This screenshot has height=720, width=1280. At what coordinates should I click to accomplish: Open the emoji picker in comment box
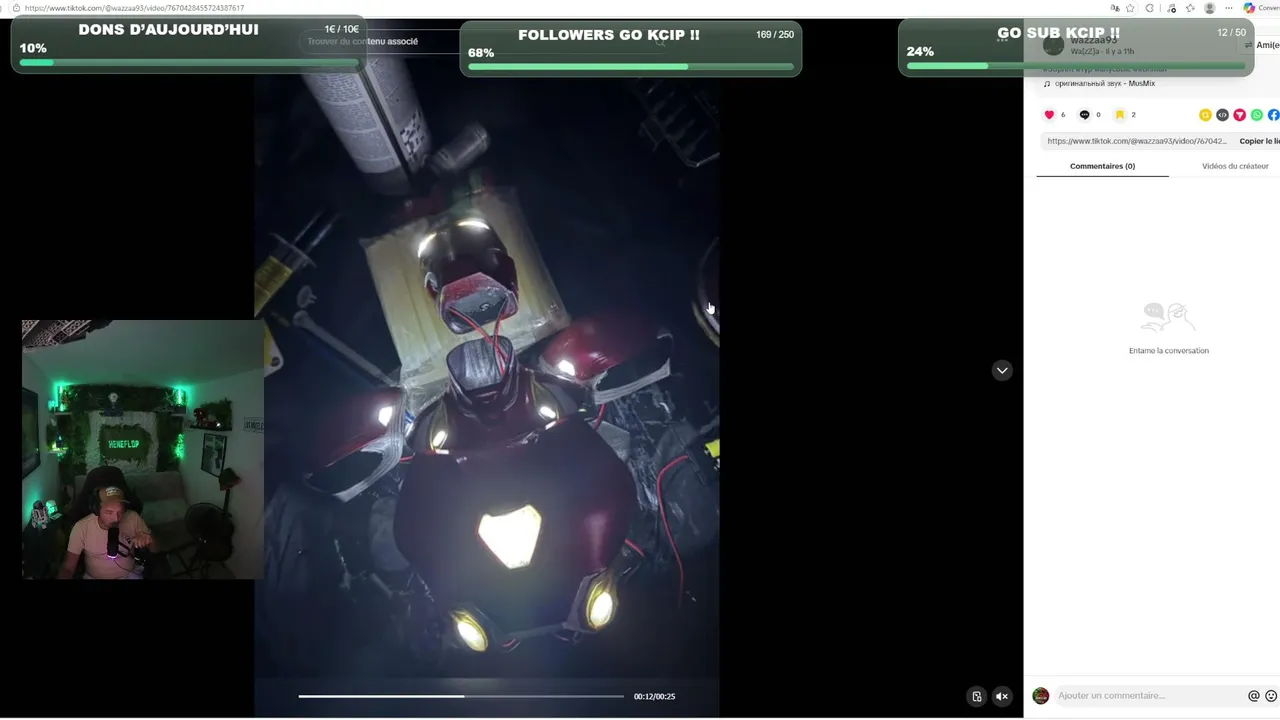(x=1271, y=696)
